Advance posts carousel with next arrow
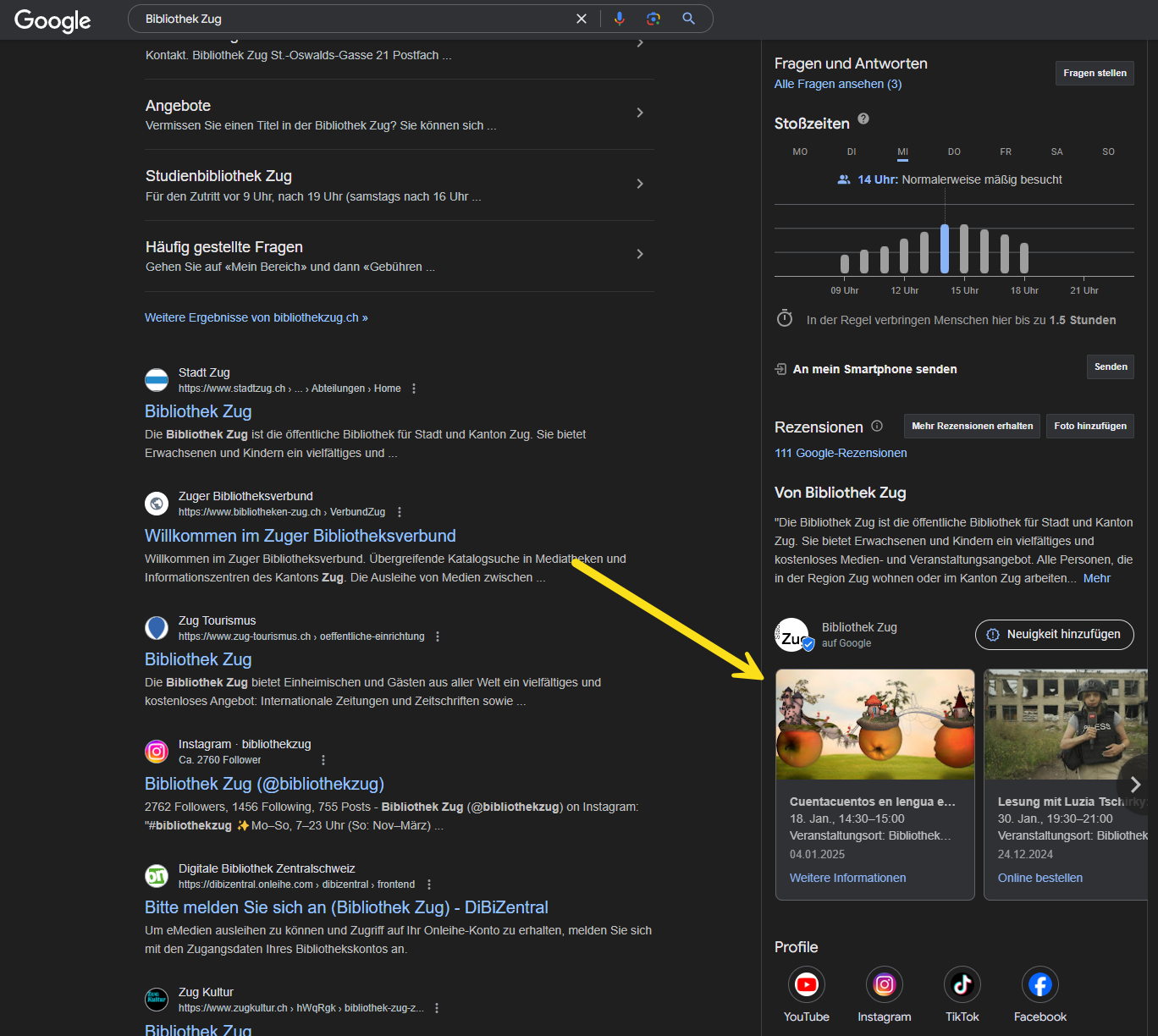The width and height of the screenshot is (1158, 1036). pos(1135,785)
